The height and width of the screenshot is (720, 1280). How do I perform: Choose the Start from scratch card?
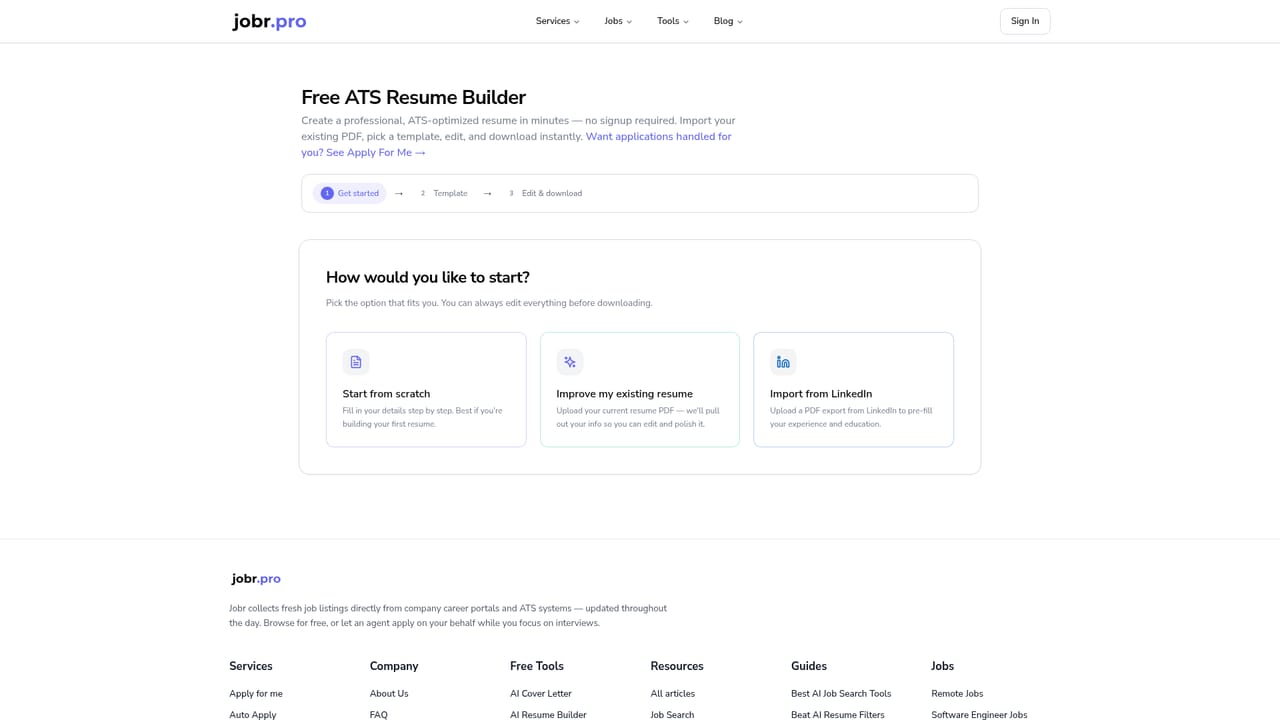[x=426, y=389]
